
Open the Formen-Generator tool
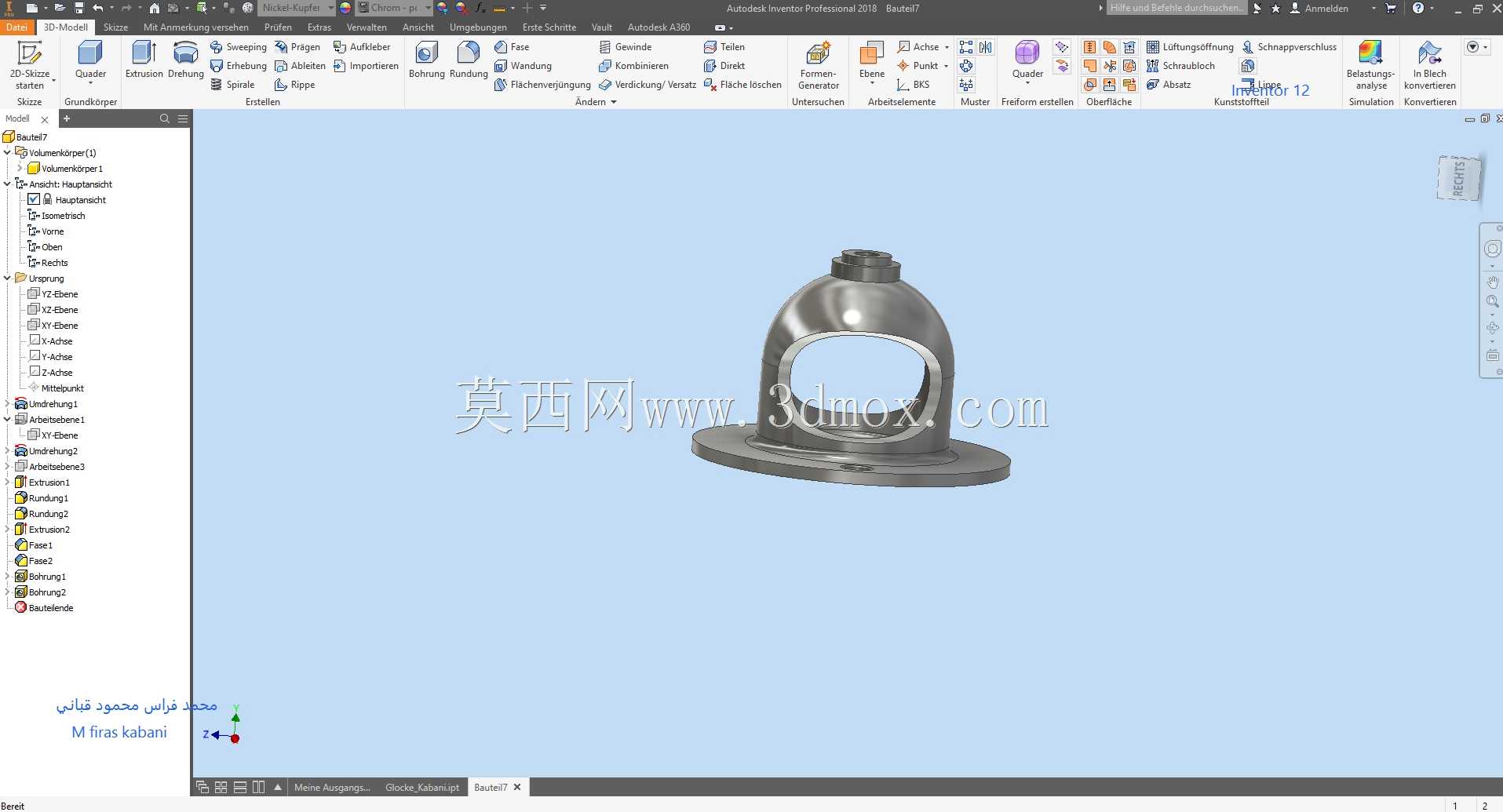click(819, 65)
